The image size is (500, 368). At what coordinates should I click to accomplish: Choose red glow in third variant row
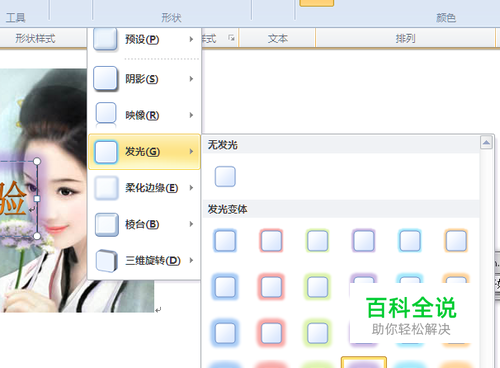tap(271, 333)
